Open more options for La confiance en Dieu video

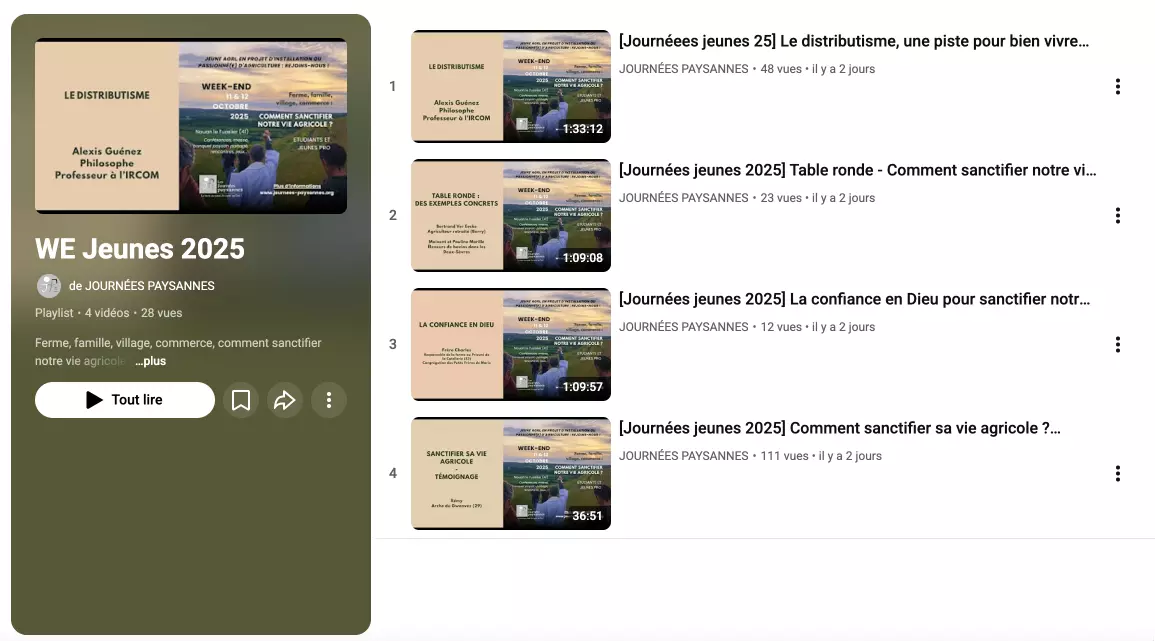(1118, 345)
